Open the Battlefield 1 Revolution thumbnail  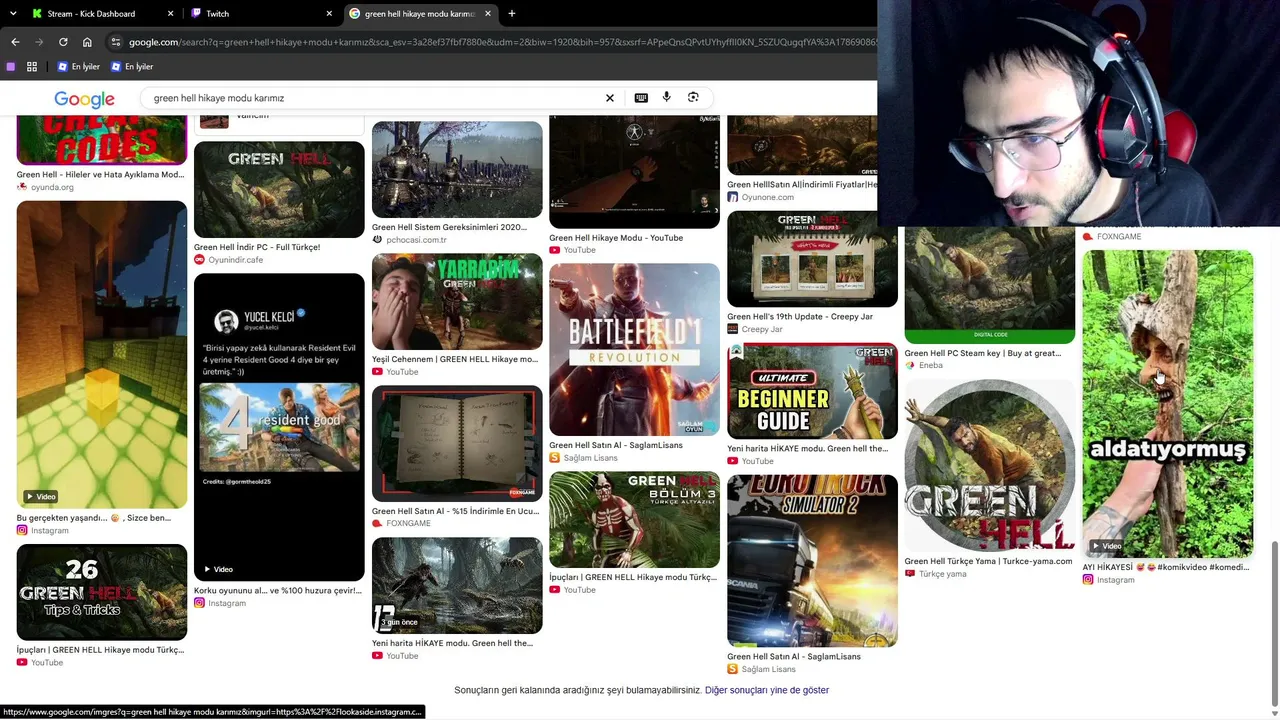coord(634,349)
